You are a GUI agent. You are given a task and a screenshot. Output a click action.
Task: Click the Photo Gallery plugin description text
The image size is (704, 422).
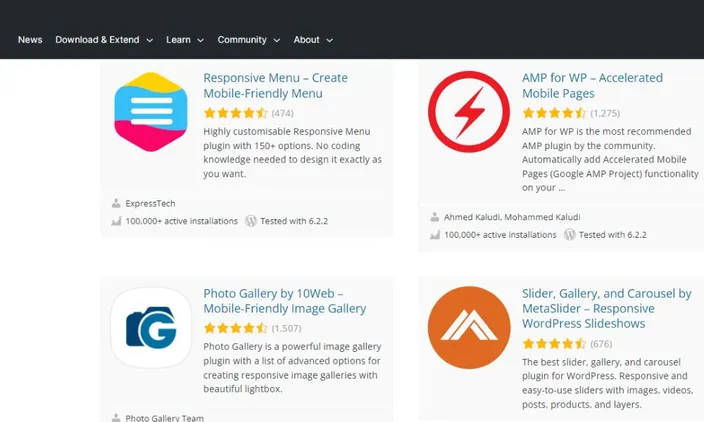pos(292,368)
